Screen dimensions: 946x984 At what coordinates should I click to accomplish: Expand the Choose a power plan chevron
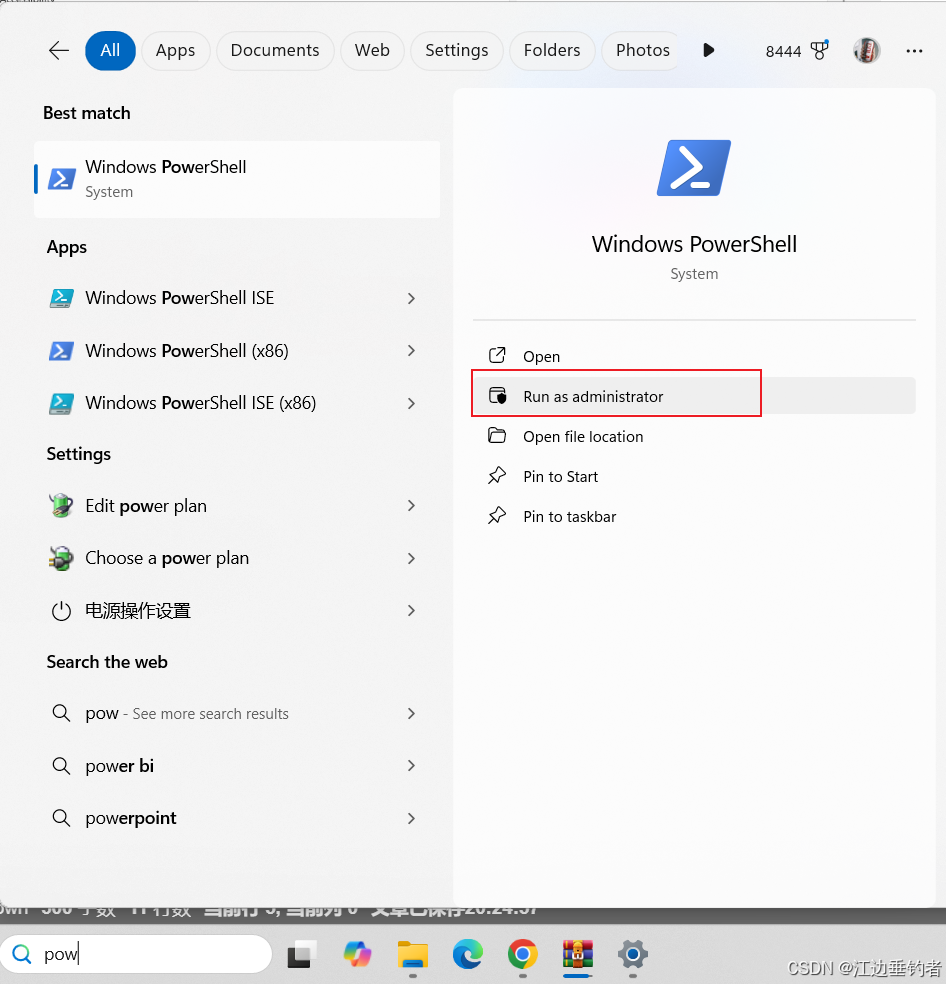(x=411, y=558)
